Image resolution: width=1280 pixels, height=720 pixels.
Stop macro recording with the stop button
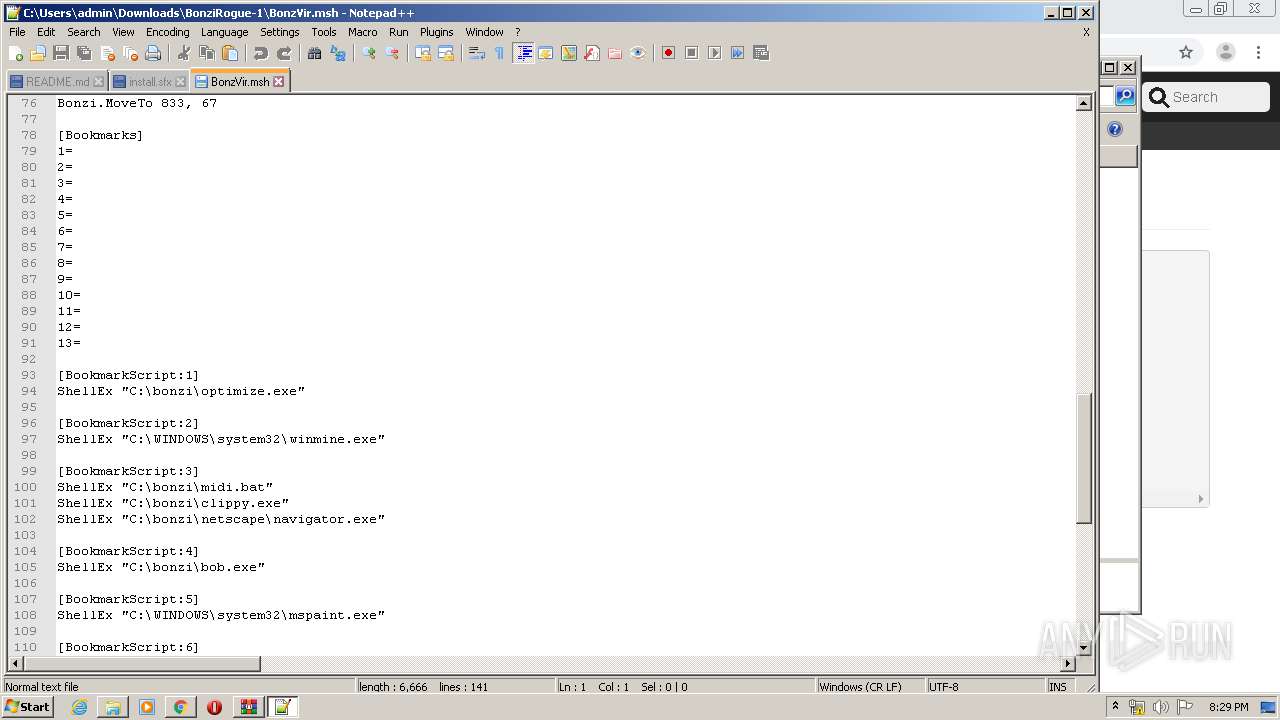691,53
